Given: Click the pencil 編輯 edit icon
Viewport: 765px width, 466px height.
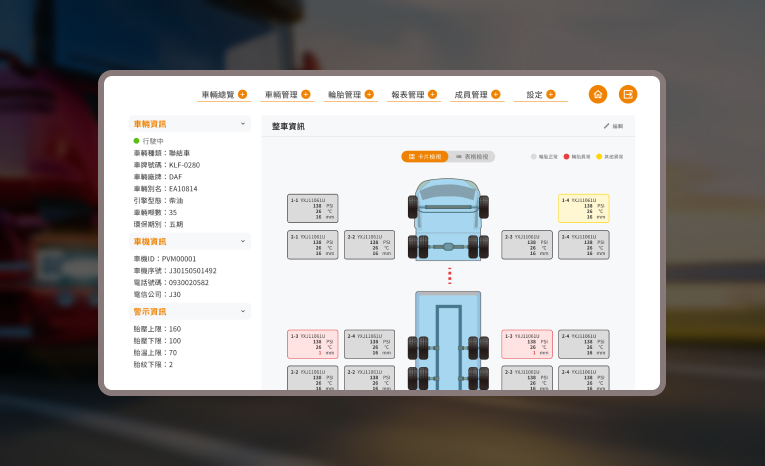Looking at the screenshot, I should (606, 126).
